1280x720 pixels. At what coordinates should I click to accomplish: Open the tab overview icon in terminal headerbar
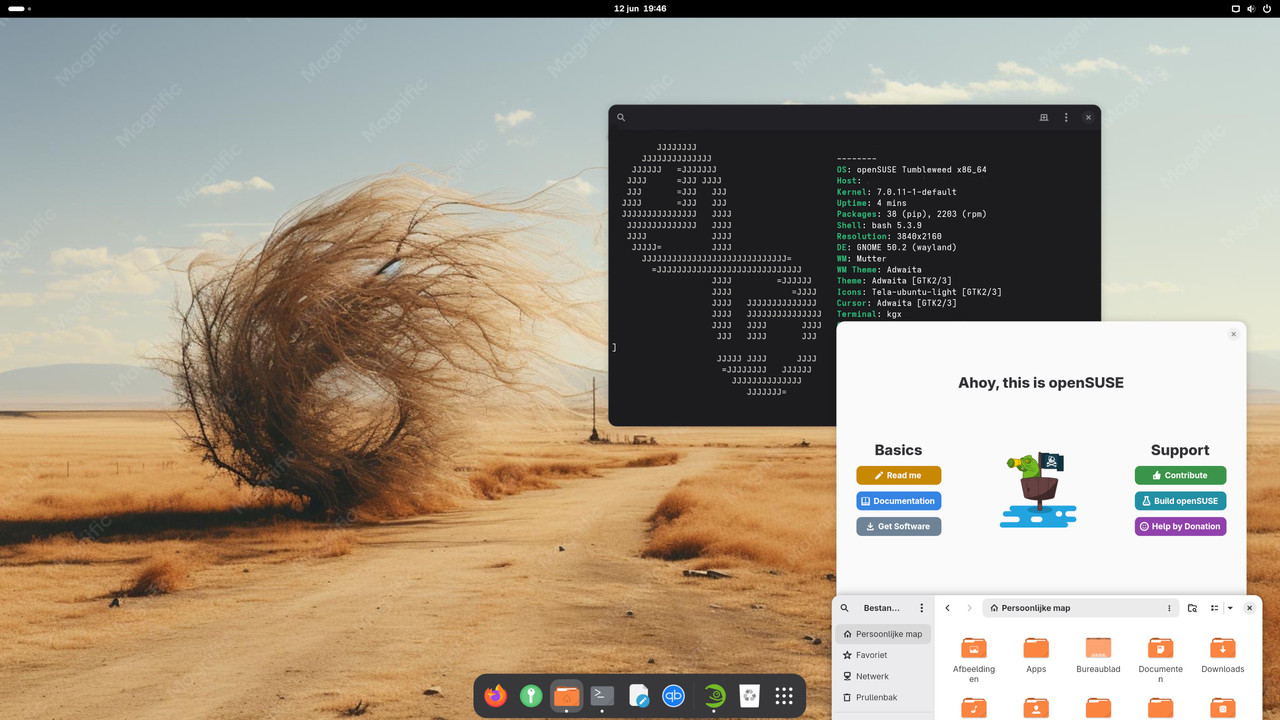click(x=1044, y=117)
